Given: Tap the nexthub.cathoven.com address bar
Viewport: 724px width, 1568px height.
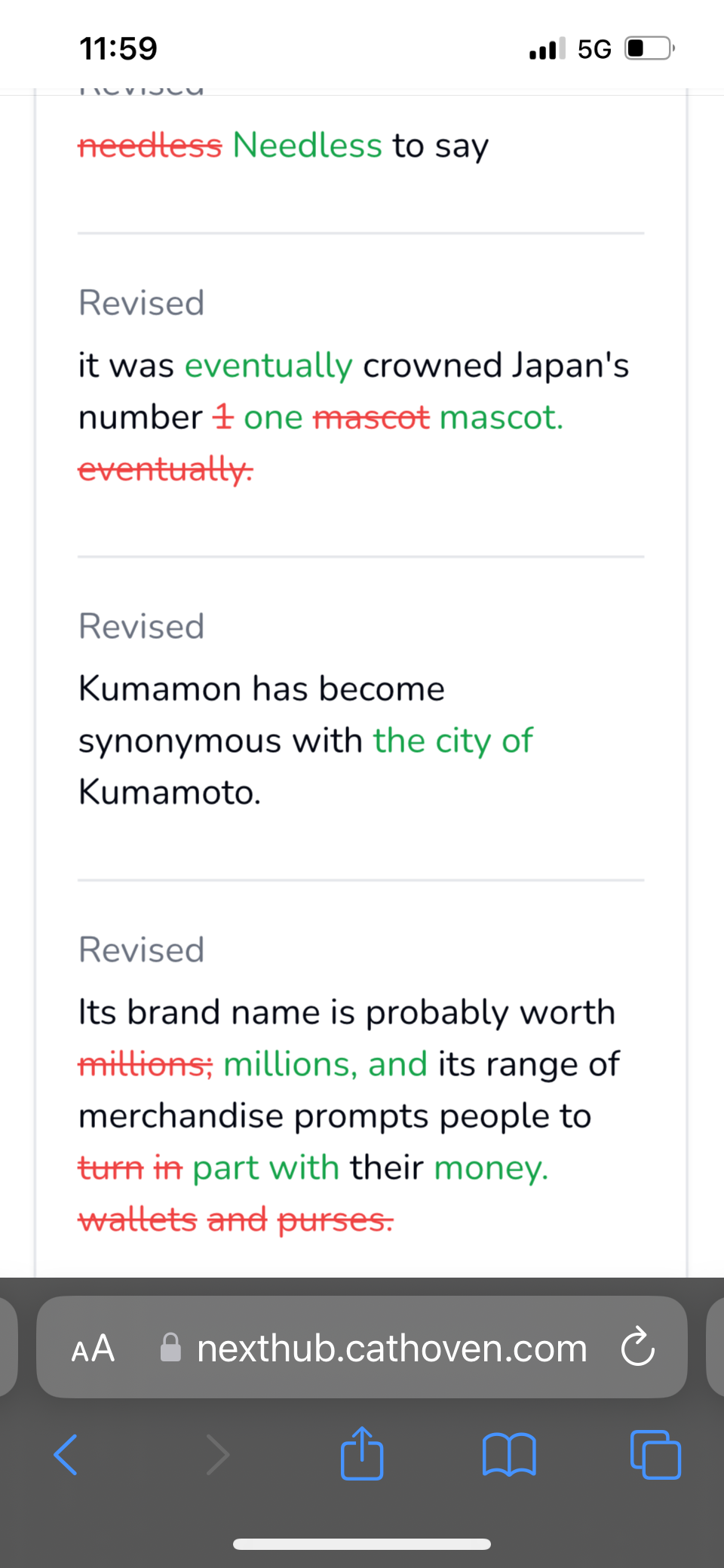Looking at the screenshot, I should point(391,1348).
